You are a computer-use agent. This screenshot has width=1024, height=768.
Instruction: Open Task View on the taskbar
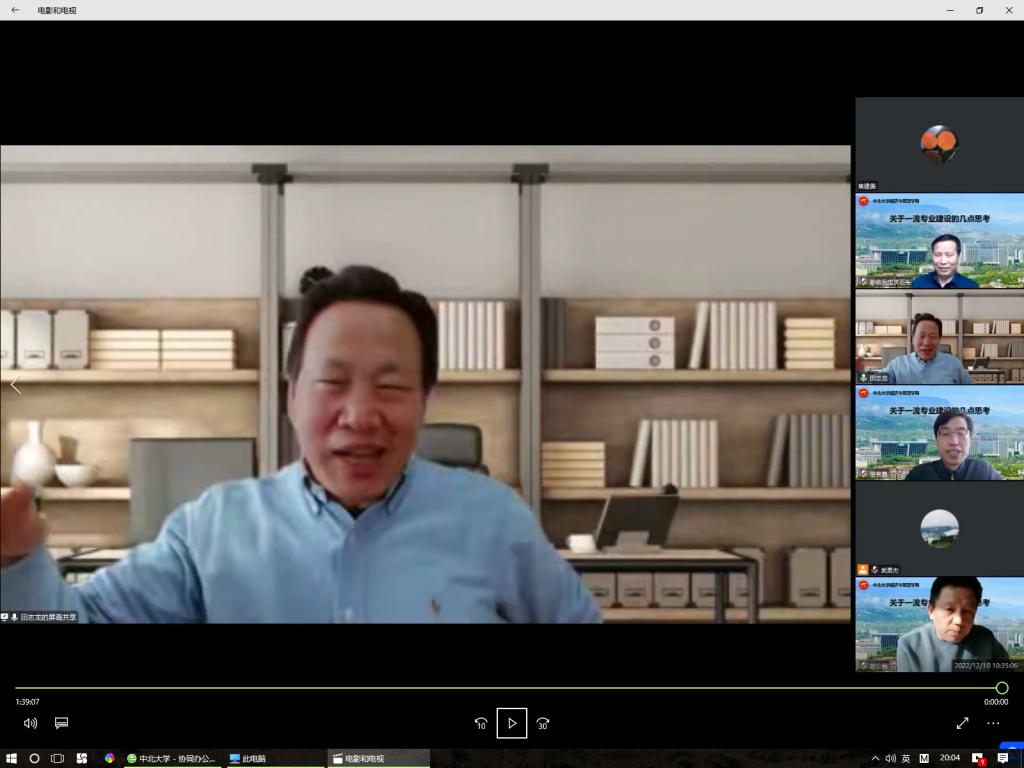[58, 758]
